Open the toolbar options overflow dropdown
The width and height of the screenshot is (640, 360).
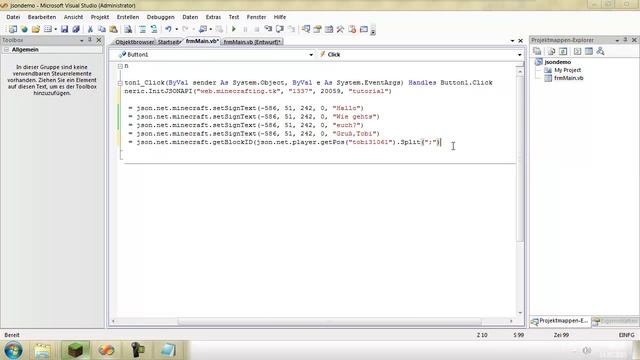pyautogui.click(x=373, y=30)
